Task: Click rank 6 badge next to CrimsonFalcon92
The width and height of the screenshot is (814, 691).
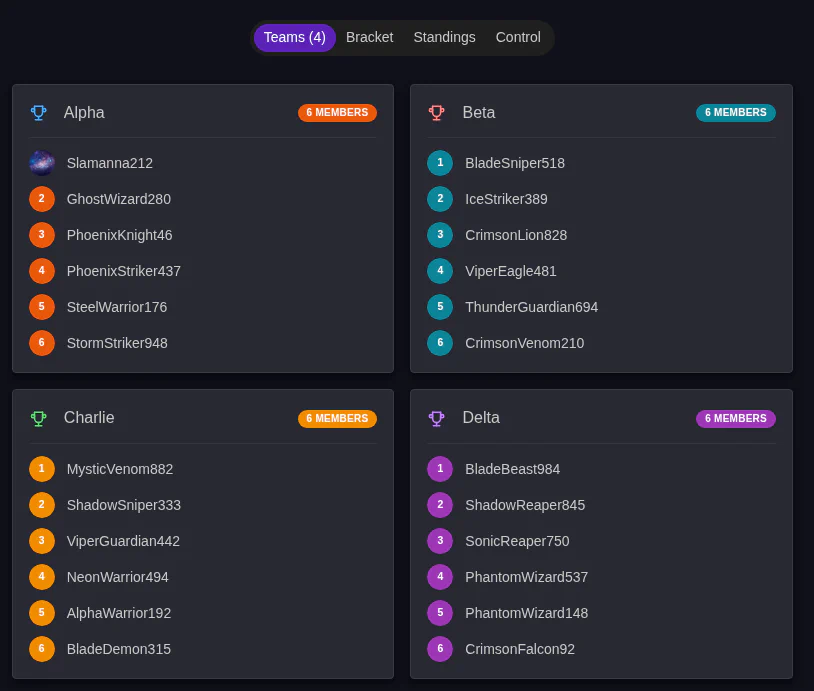Action: (440, 649)
